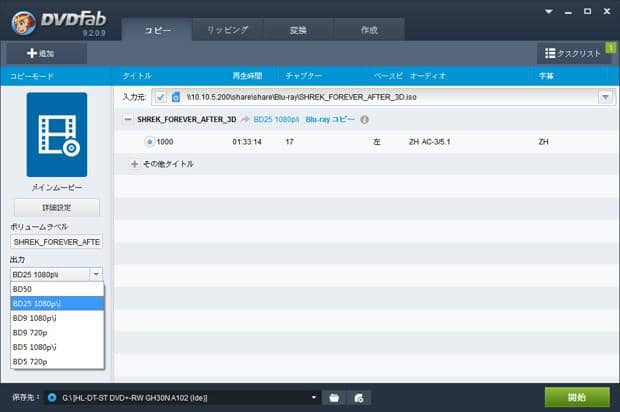The image size is (620, 412).
Task: Click the save destination drive field
Action: [182, 397]
